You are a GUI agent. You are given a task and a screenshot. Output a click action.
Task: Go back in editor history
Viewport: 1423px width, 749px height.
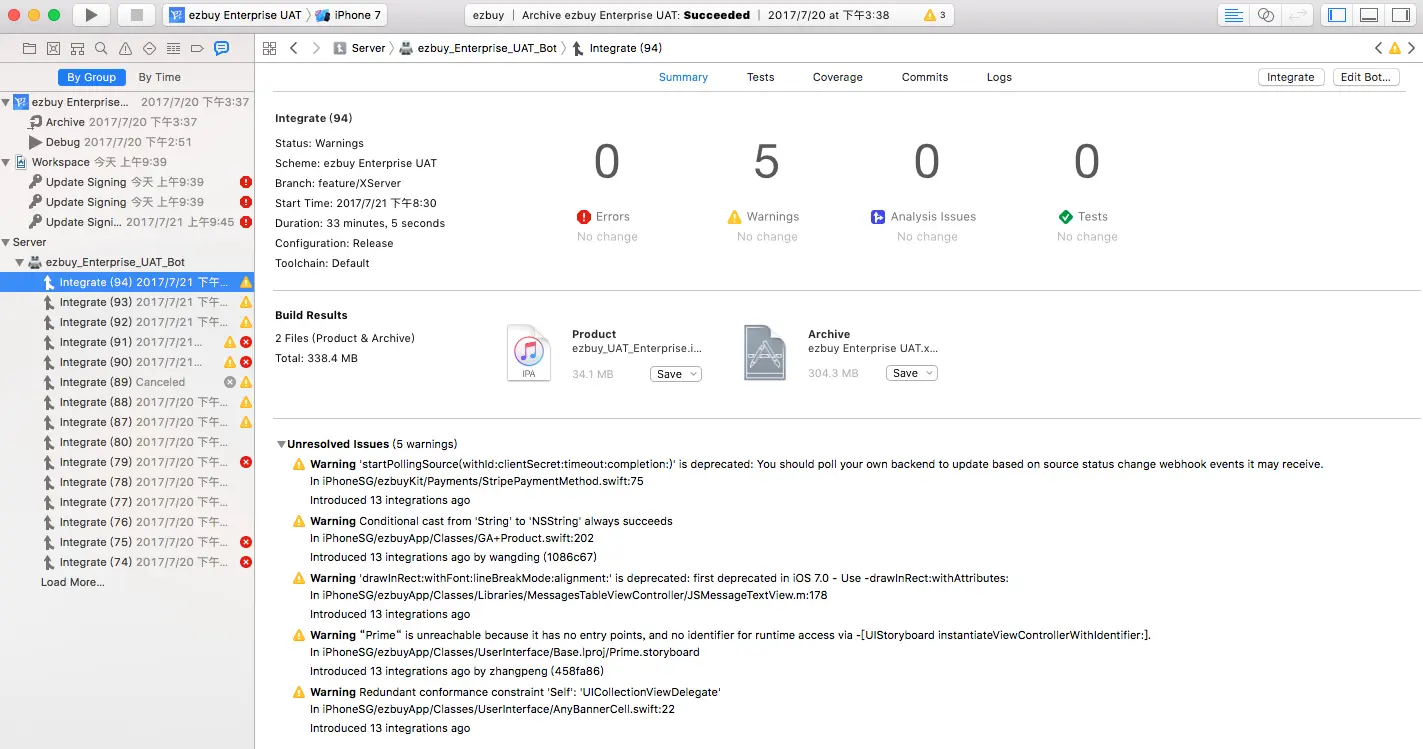pyautogui.click(x=293, y=48)
